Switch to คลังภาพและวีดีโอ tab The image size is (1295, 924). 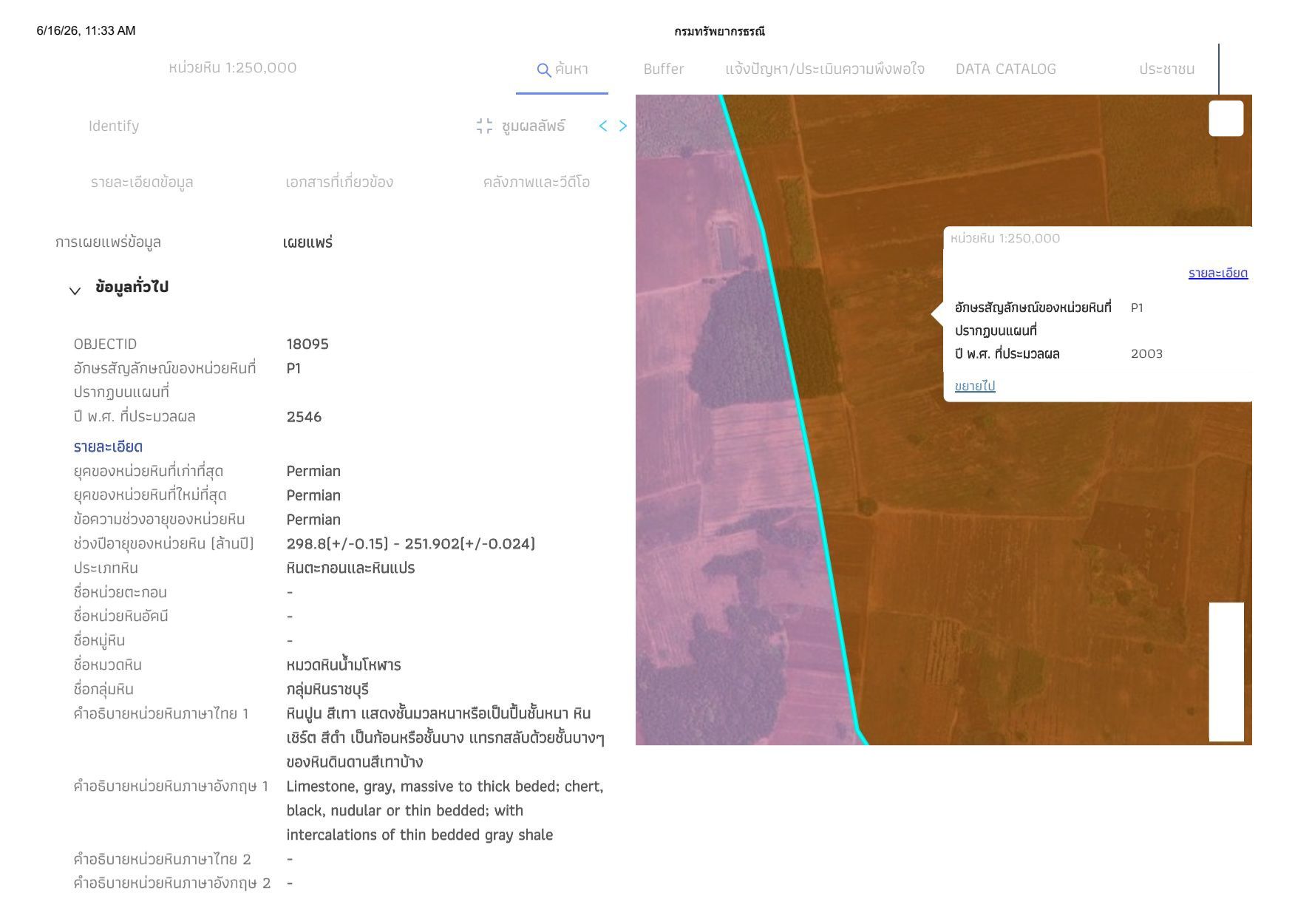pyautogui.click(x=536, y=182)
